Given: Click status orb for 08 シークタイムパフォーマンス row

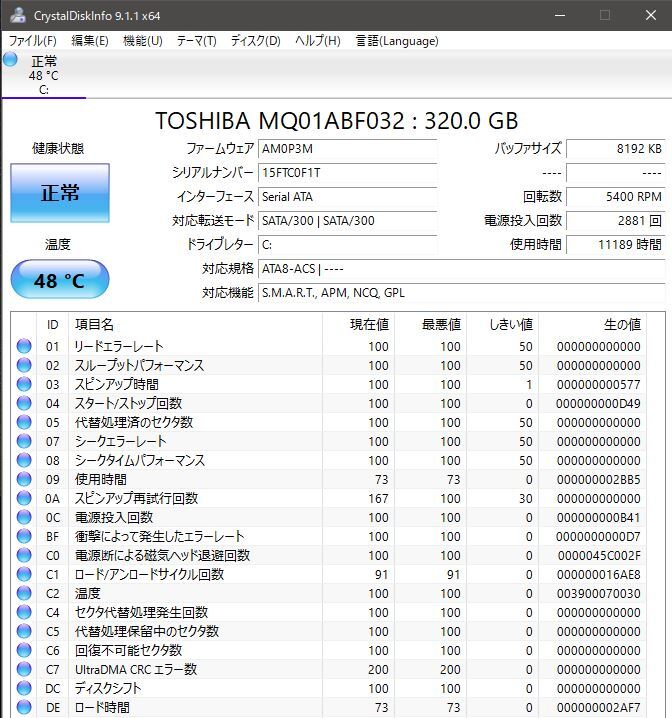Looking at the screenshot, I should pos(24,460).
